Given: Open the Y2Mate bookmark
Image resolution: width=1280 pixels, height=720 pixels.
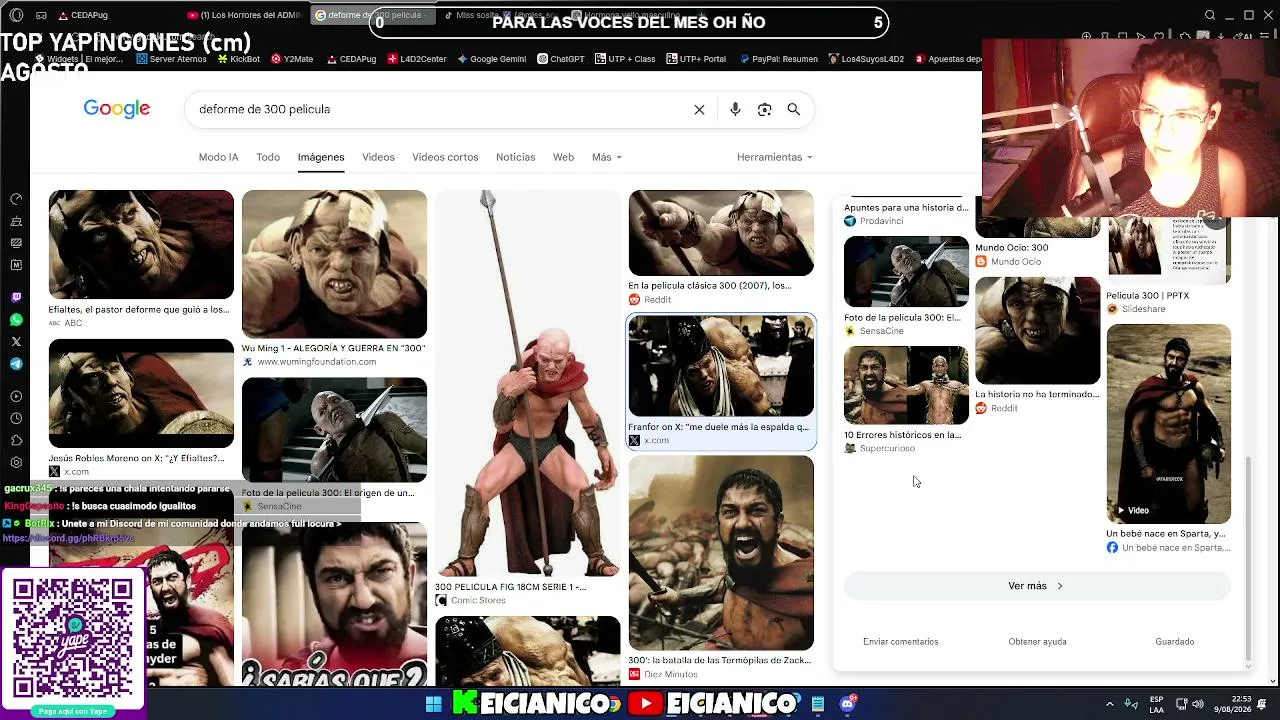Looking at the screenshot, I should [x=292, y=59].
